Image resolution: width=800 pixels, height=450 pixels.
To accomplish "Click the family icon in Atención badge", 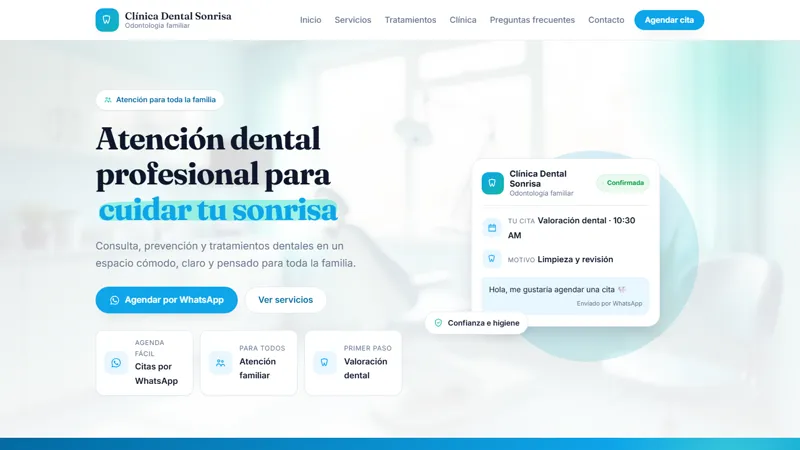I will pyautogui.click(x=108, y=100).
